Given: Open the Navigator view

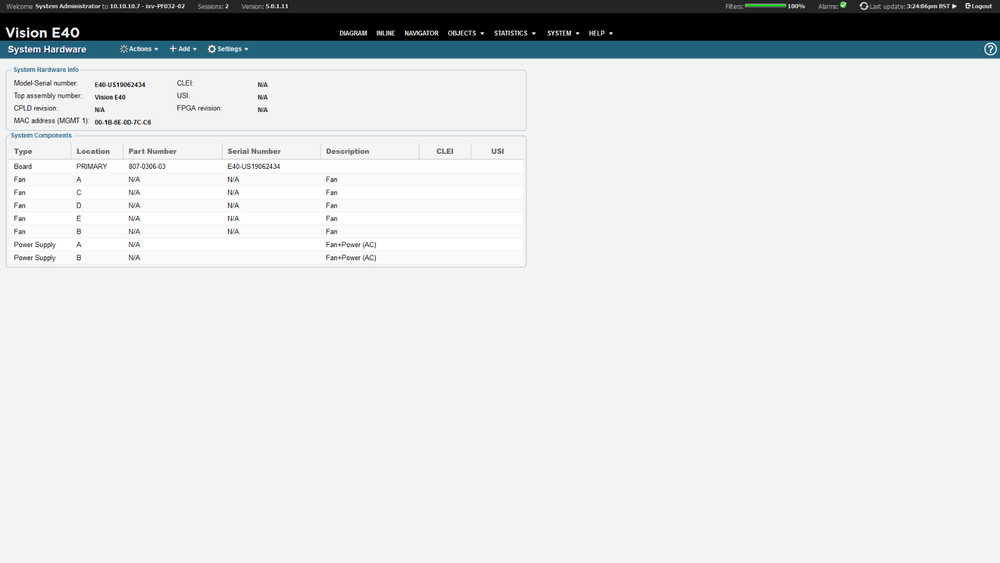Looking at the screenshot, I should click(421, 33).
